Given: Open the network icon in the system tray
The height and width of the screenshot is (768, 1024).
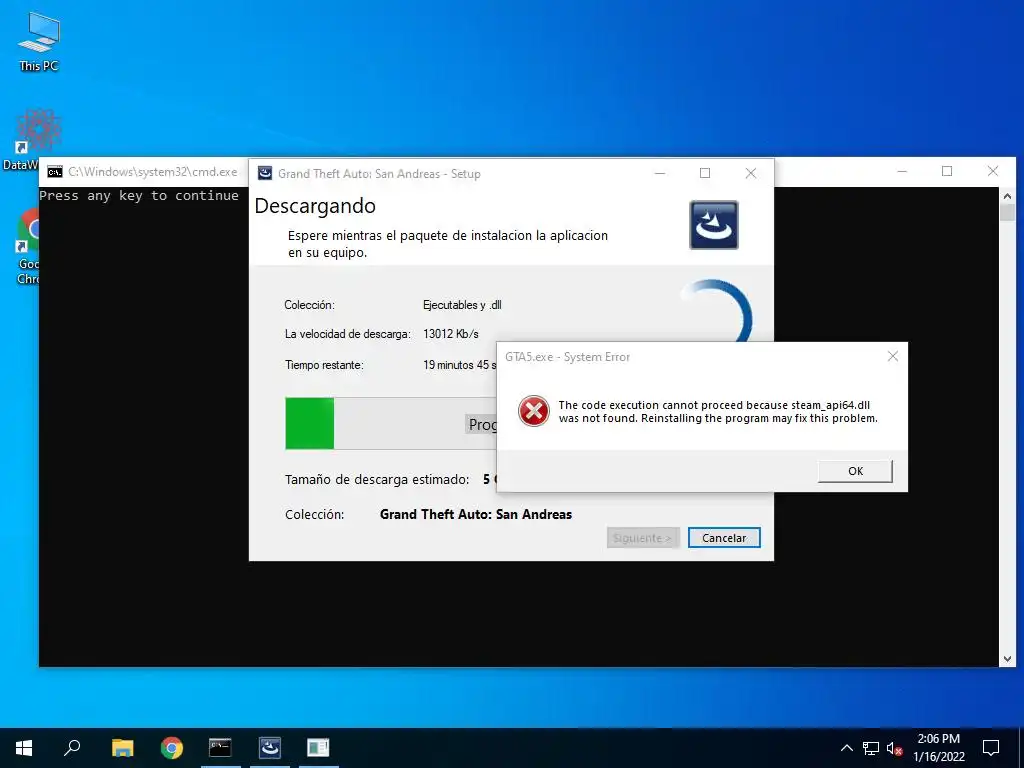Looking at the screenshot, I should pyautogui.click(x=871, y=748).
